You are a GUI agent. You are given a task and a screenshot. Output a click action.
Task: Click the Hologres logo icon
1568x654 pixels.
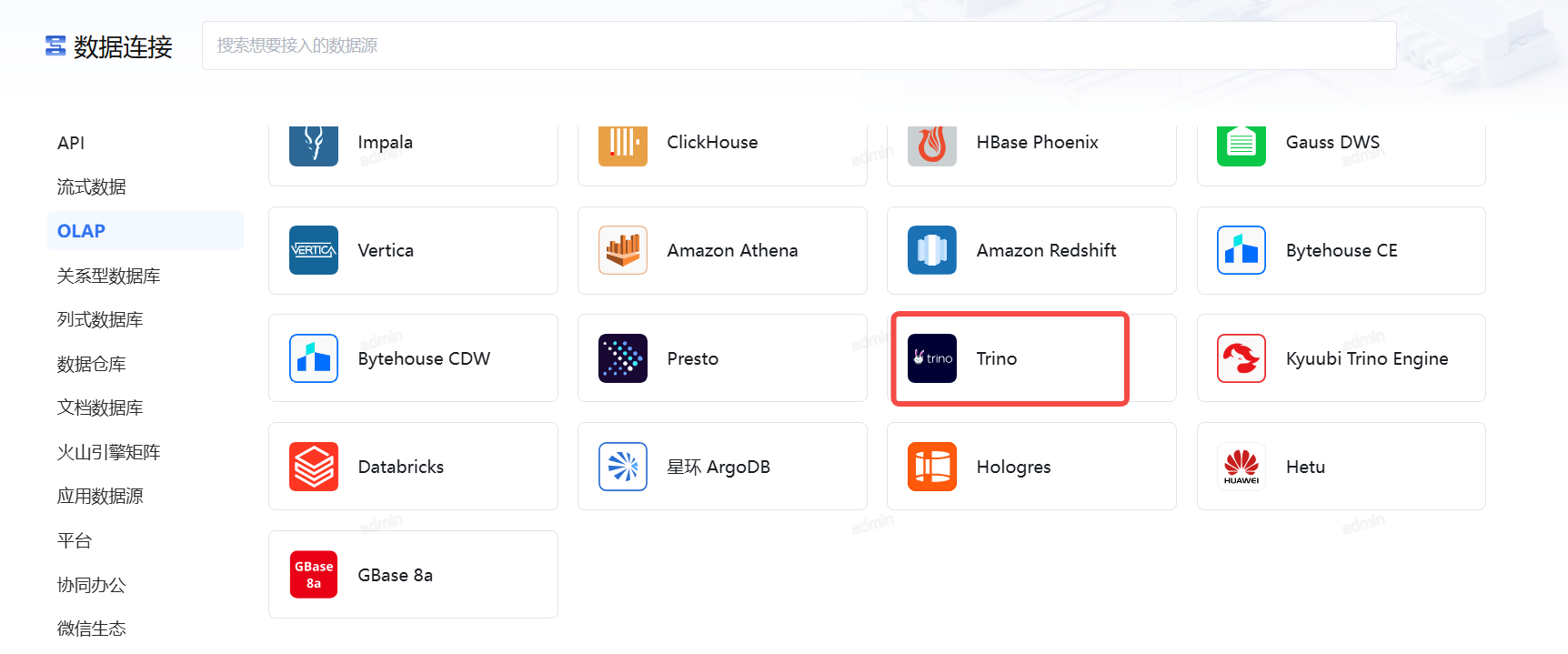point(932,467)
